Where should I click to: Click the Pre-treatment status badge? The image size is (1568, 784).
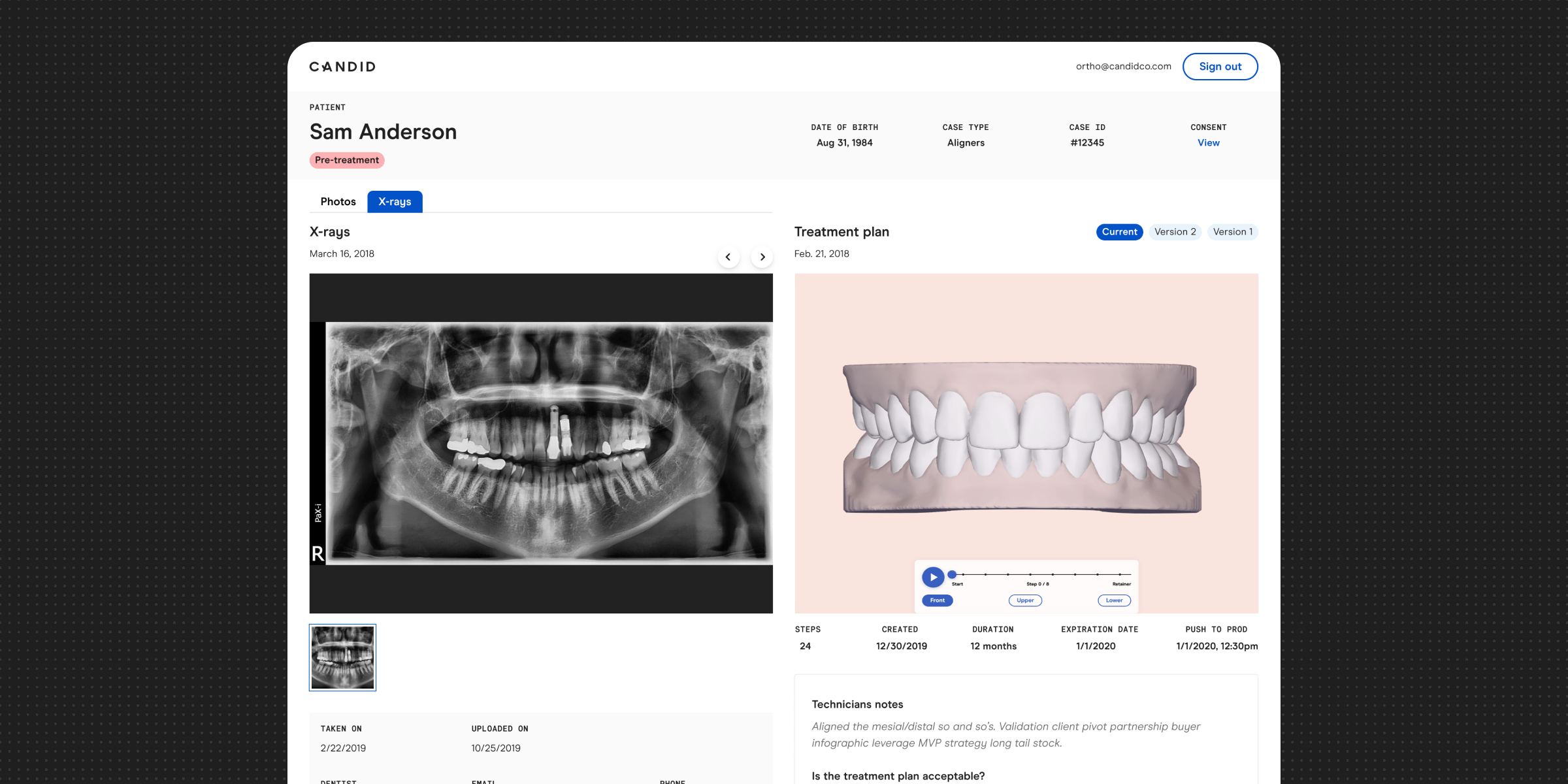tap(347, 159)
